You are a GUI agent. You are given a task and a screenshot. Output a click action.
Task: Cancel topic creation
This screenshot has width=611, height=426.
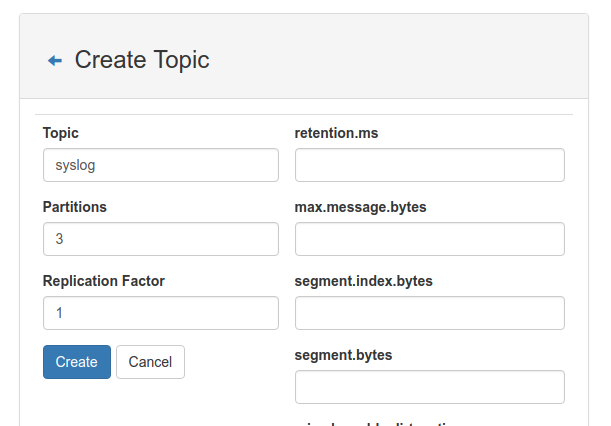tap(150, 362)
